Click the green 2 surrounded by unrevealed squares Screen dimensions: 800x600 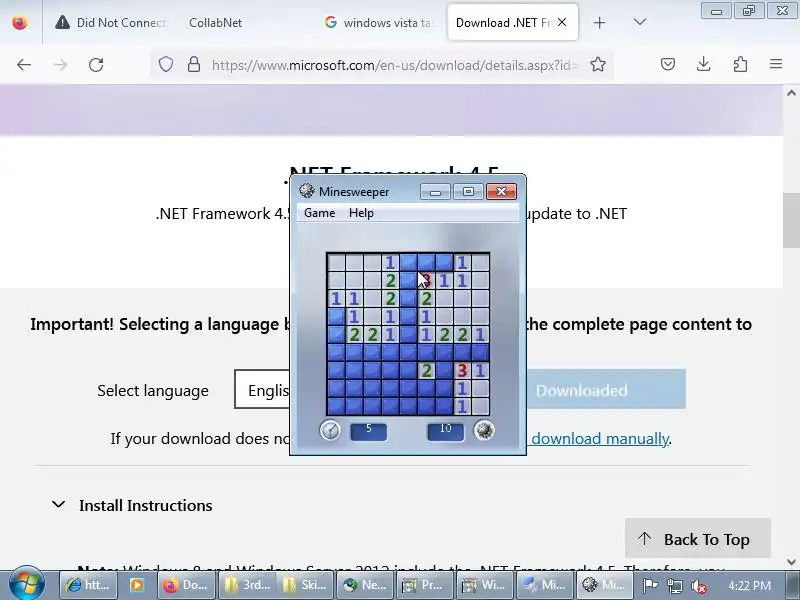[x=427, y=371]
